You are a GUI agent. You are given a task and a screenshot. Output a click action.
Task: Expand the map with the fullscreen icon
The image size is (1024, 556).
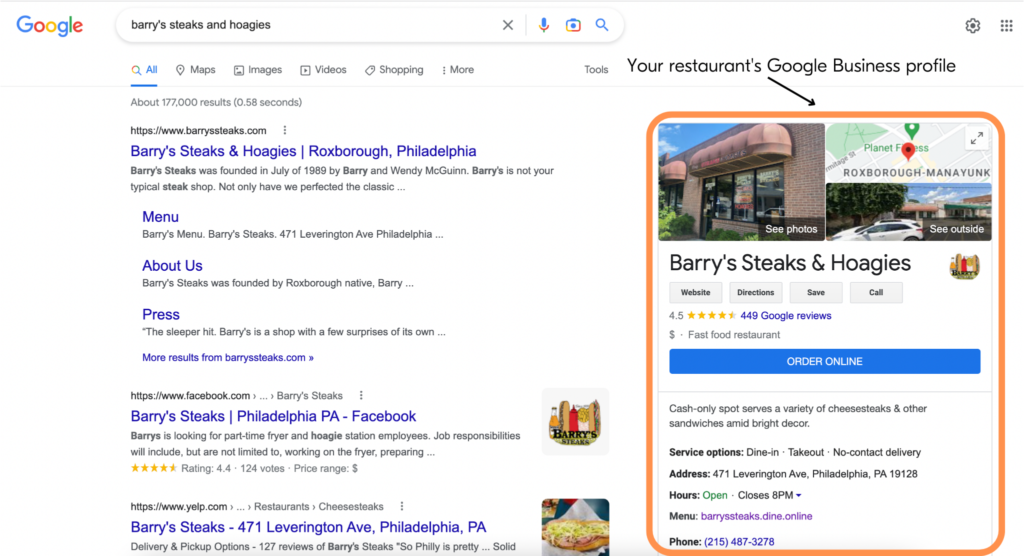tap(977, 138)
